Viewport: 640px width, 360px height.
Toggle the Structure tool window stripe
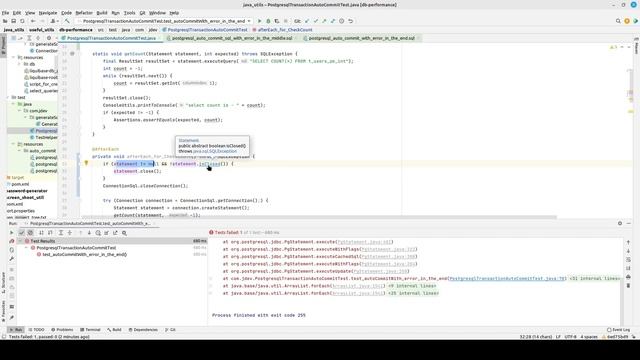click(x=3, y=282)
